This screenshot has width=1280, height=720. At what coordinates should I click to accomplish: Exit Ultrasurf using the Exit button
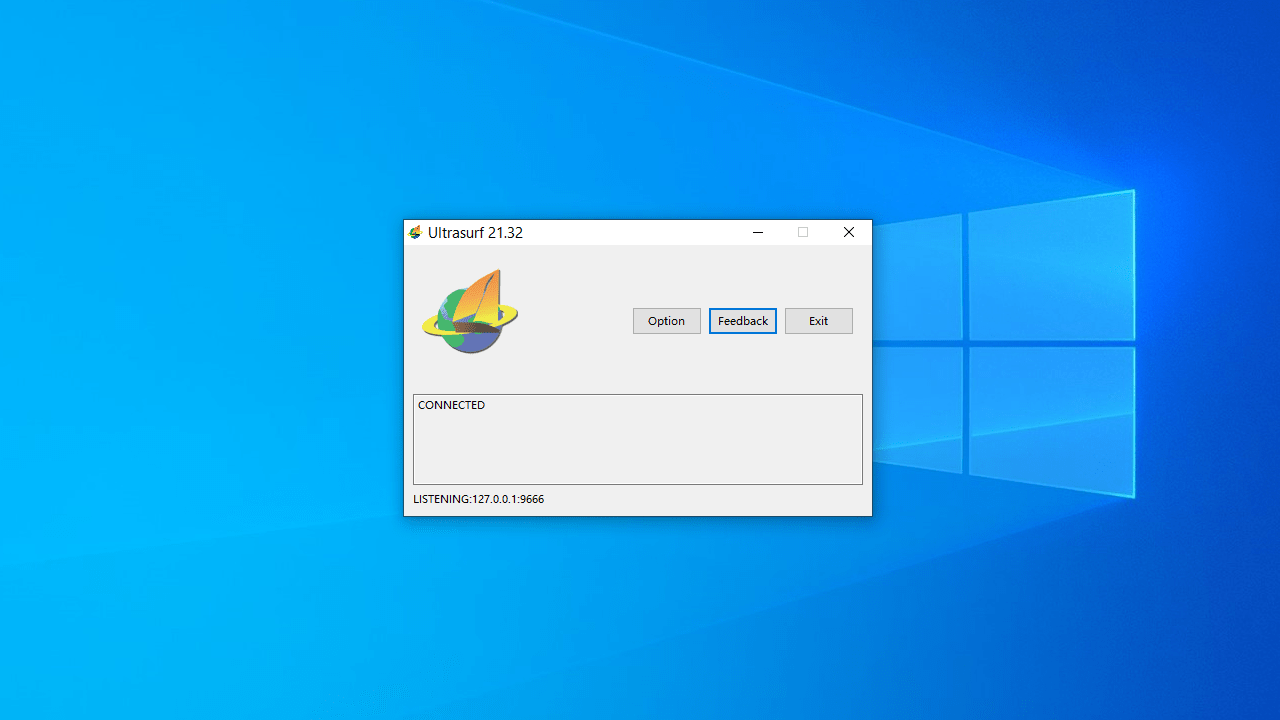tap(818, 321)
